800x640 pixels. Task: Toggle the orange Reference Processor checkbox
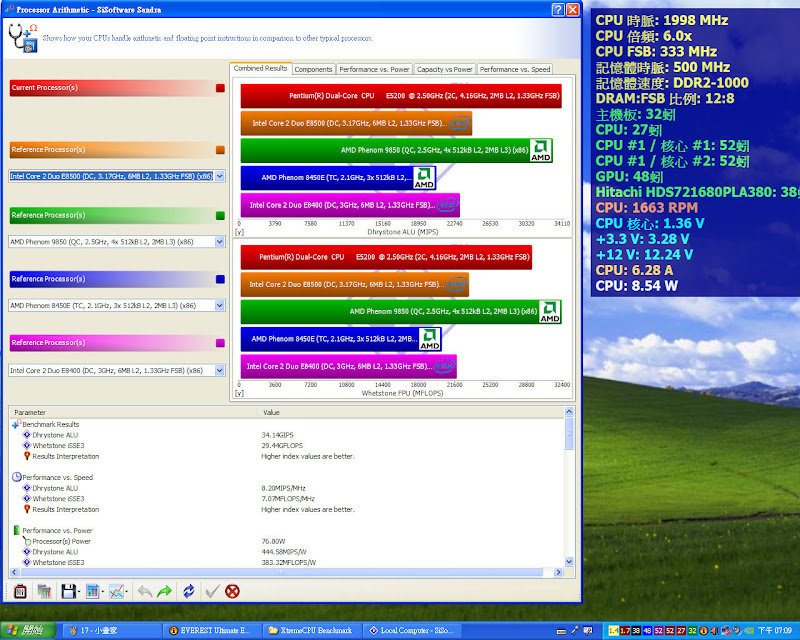220,150
